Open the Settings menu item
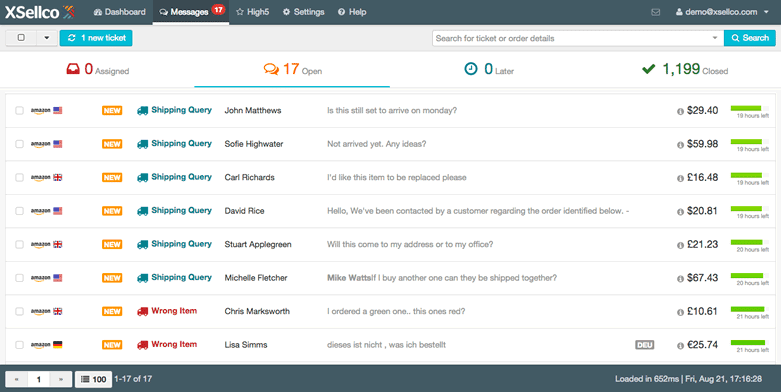 point(303,12)
